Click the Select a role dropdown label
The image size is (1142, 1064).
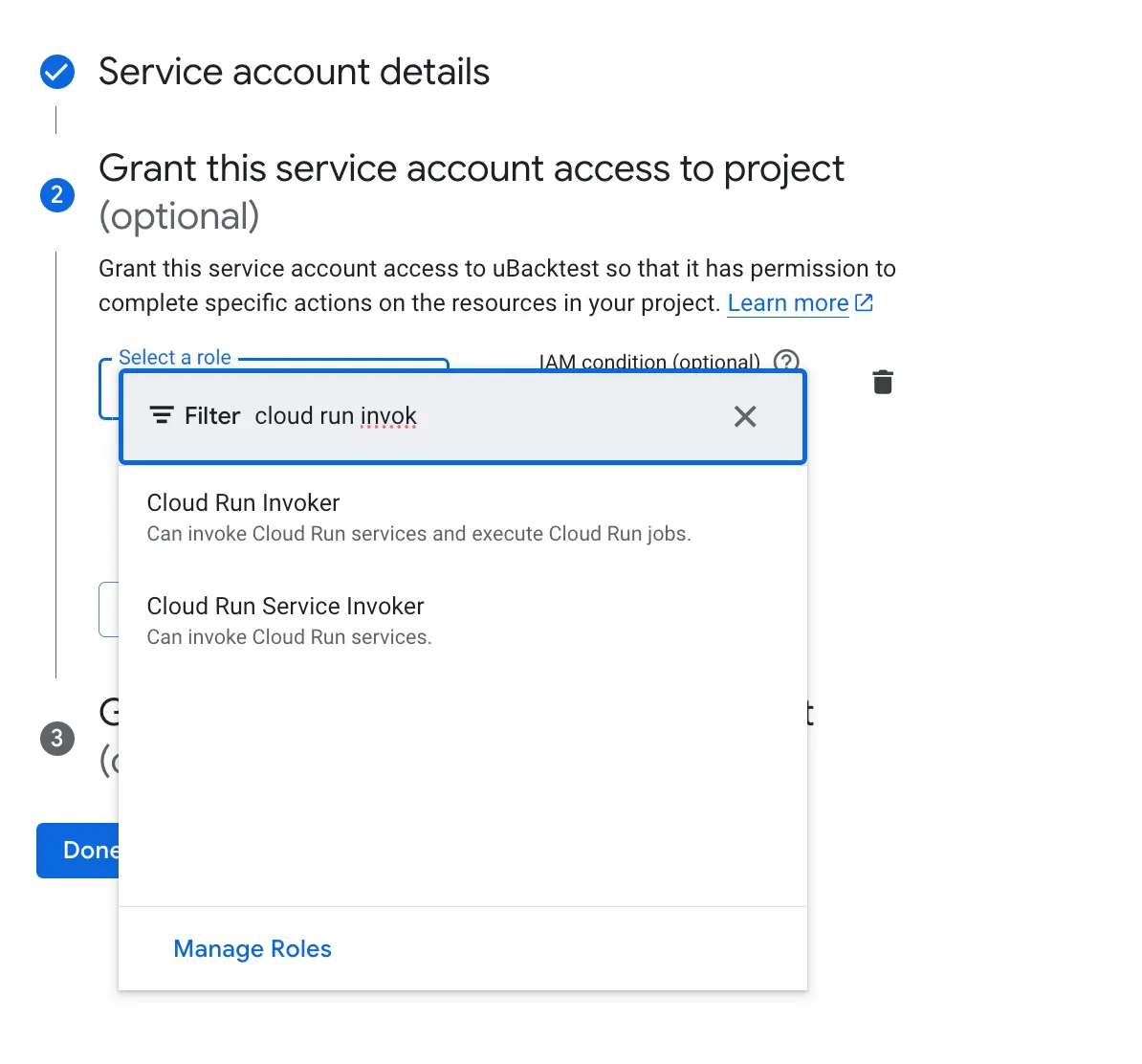pyautogui.click(x=175, y=358)
